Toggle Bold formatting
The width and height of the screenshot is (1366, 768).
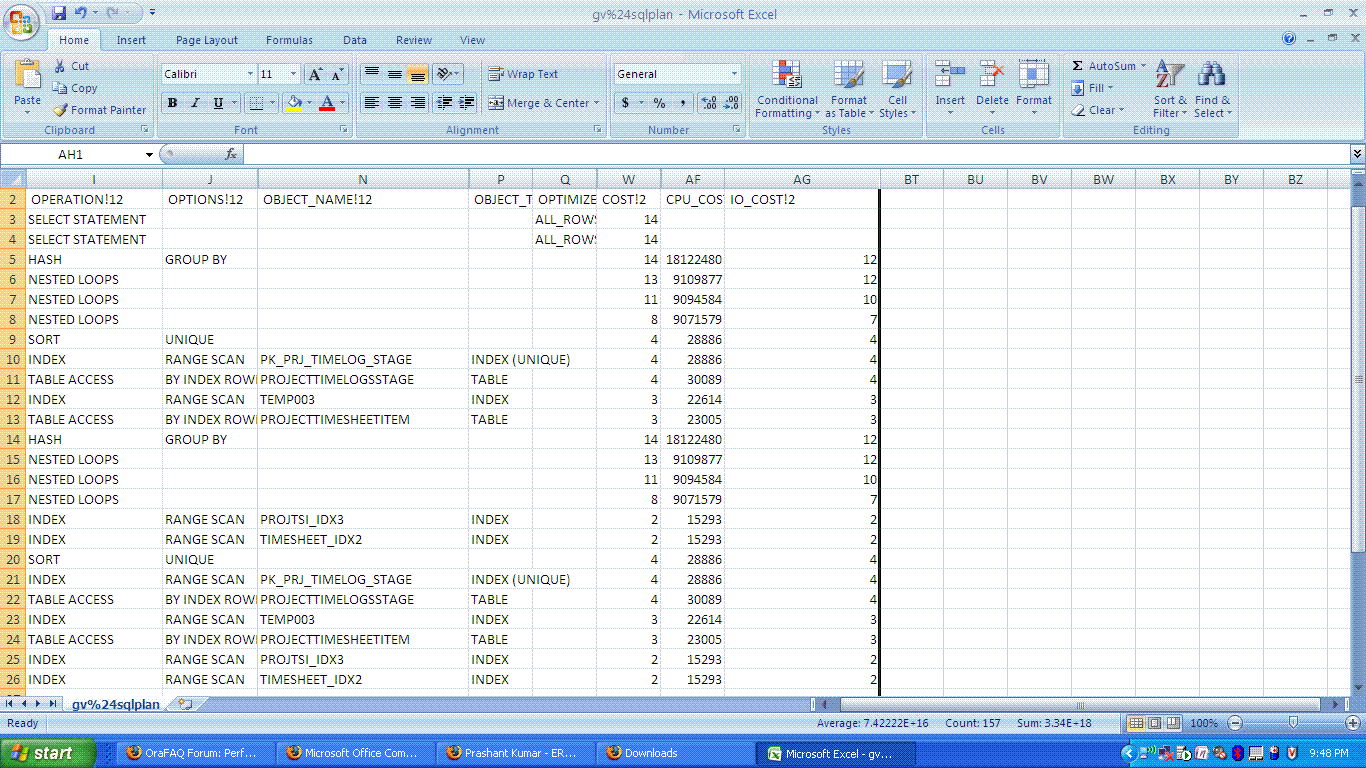(172, 103)
